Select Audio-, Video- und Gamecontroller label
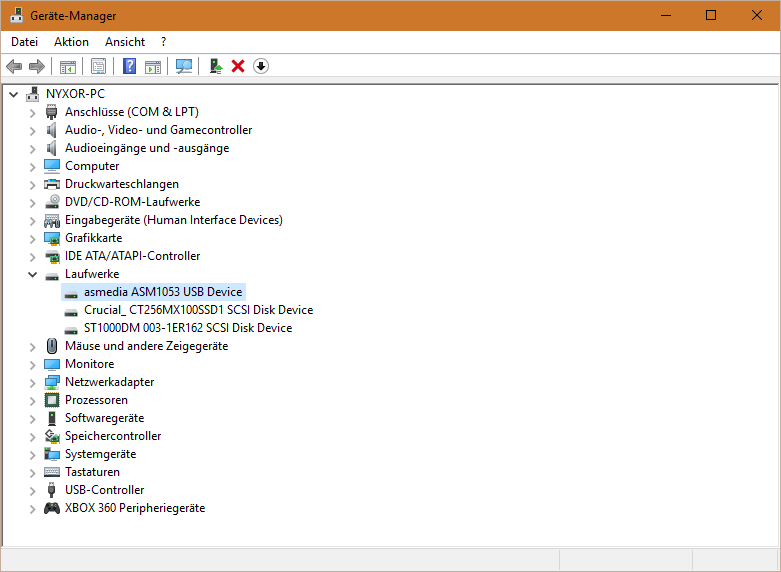Image resolution: width=781 pixels, height=572 pixels. tap(158, 130)
